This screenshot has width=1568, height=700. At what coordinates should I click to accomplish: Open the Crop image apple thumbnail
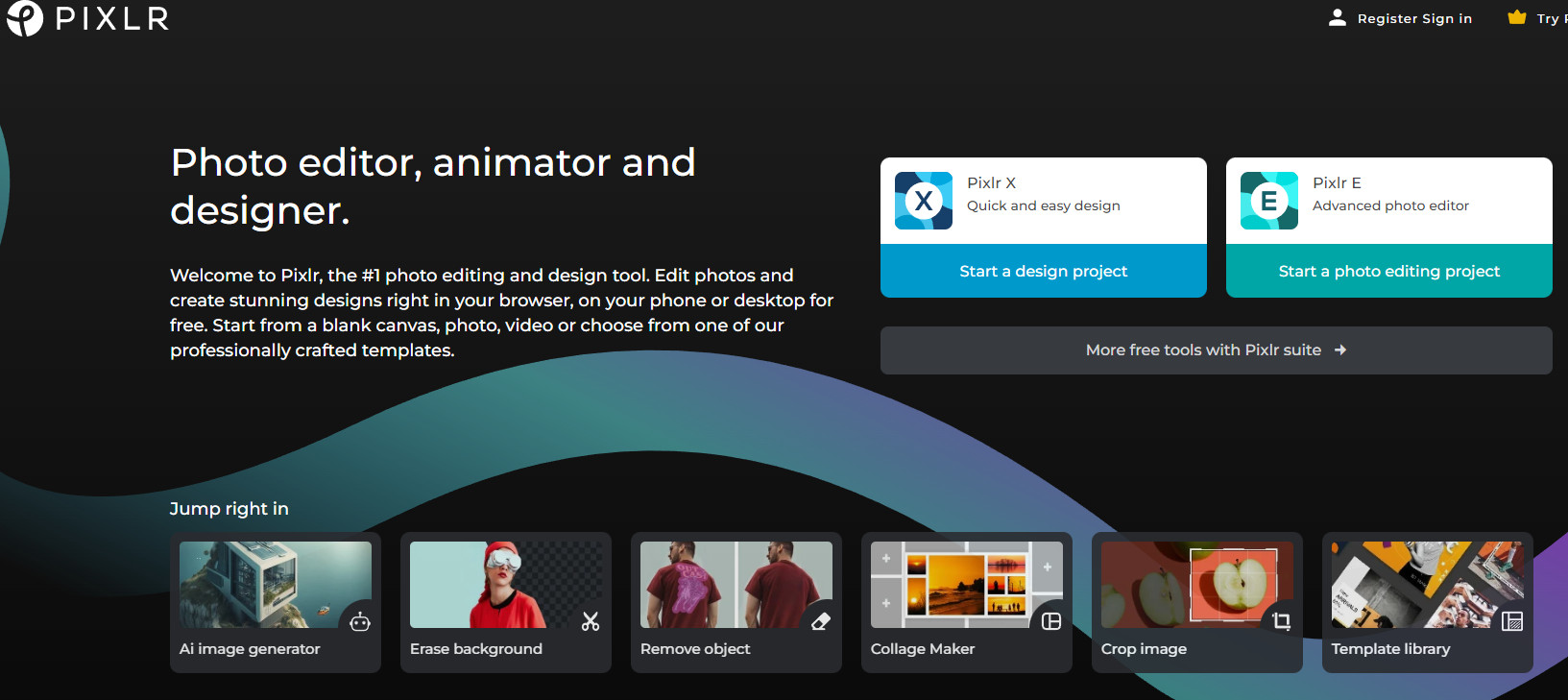click(x=1197, y=585)
